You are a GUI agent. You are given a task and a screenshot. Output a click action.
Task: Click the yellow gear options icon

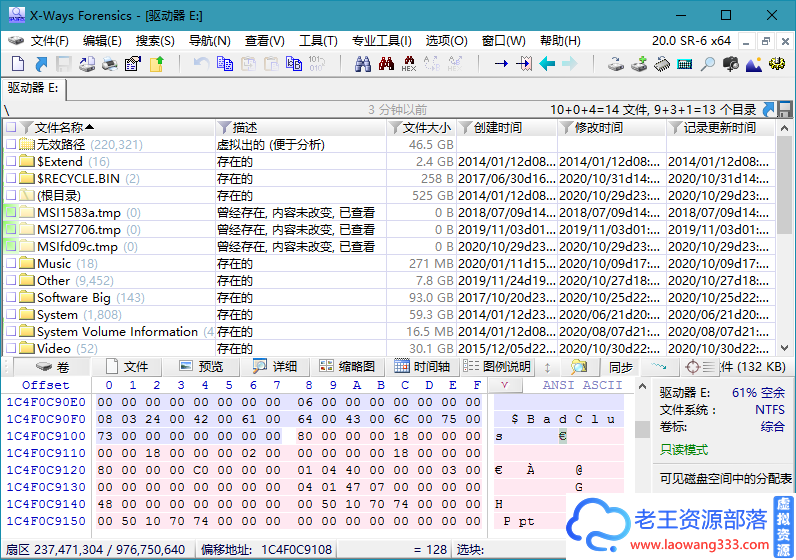777,64
